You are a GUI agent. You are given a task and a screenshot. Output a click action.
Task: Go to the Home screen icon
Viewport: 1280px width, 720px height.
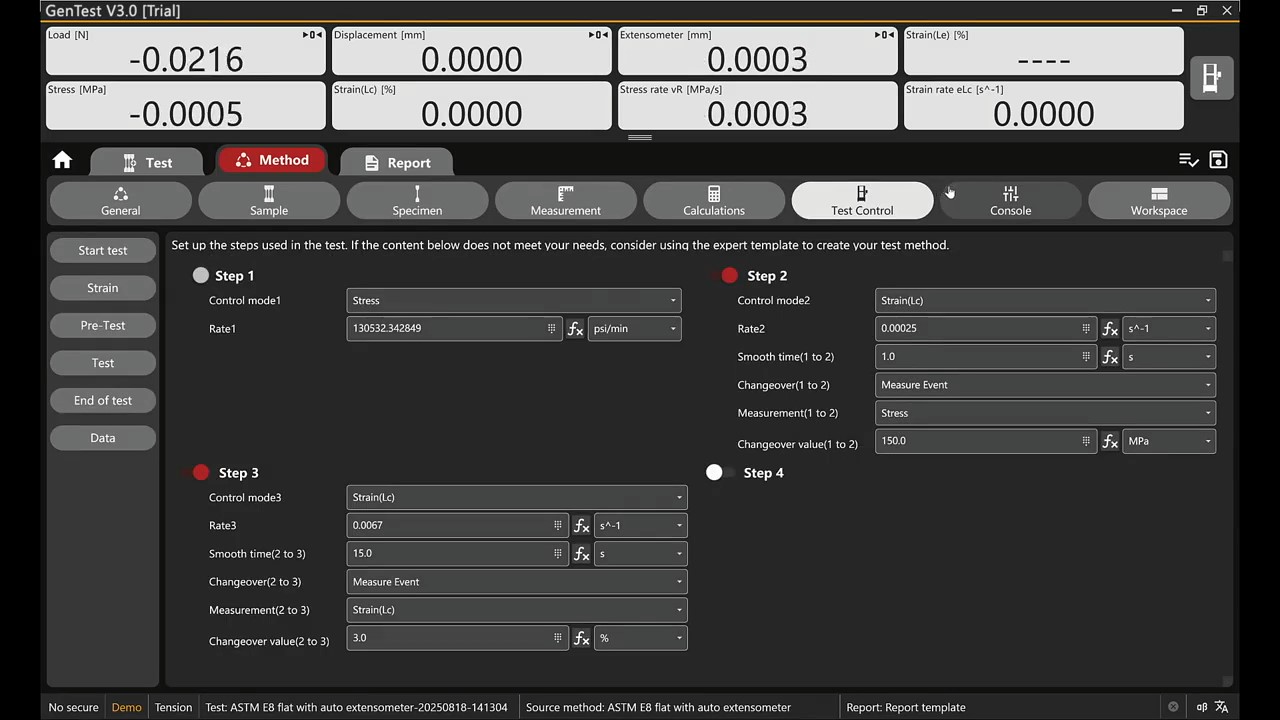[62, 160]
